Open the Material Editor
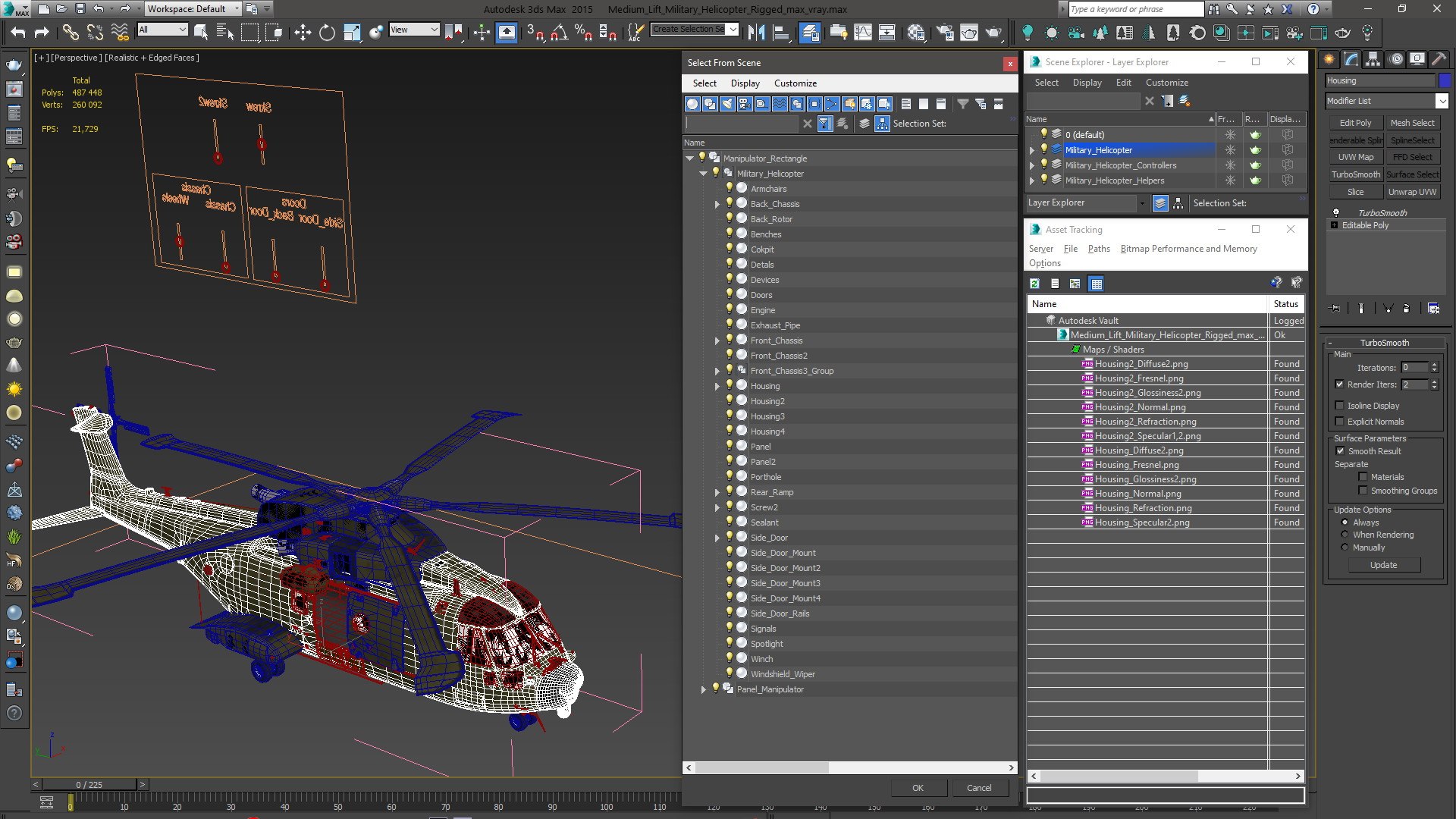This screenshot has height=819, width=1456. (x=916, y=32)
